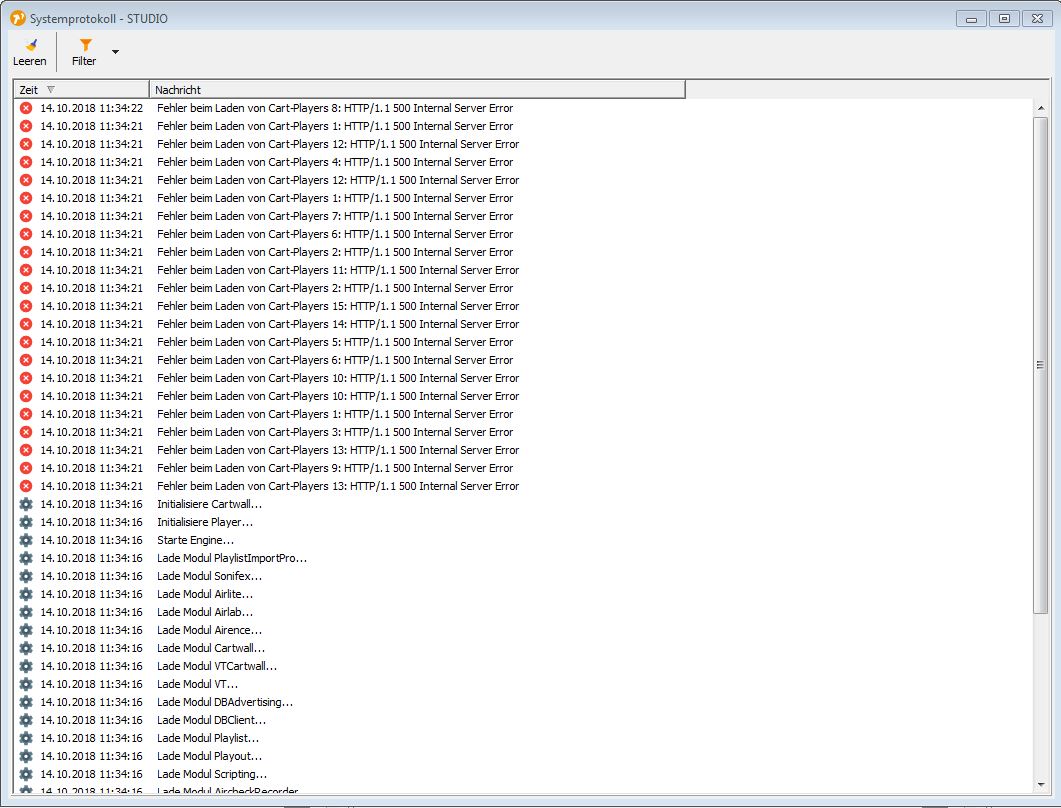
Task: Click gear icon beside Initialisiere Cartwall
Action: click(x=26, y=504)
